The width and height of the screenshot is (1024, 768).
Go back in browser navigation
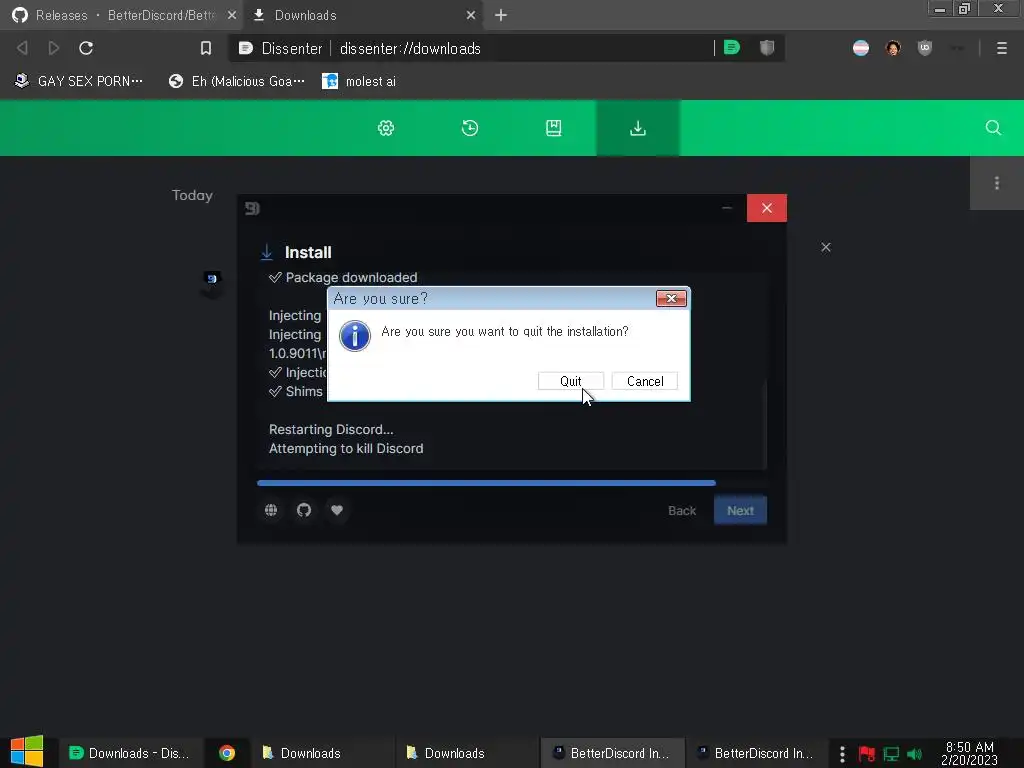22,48
